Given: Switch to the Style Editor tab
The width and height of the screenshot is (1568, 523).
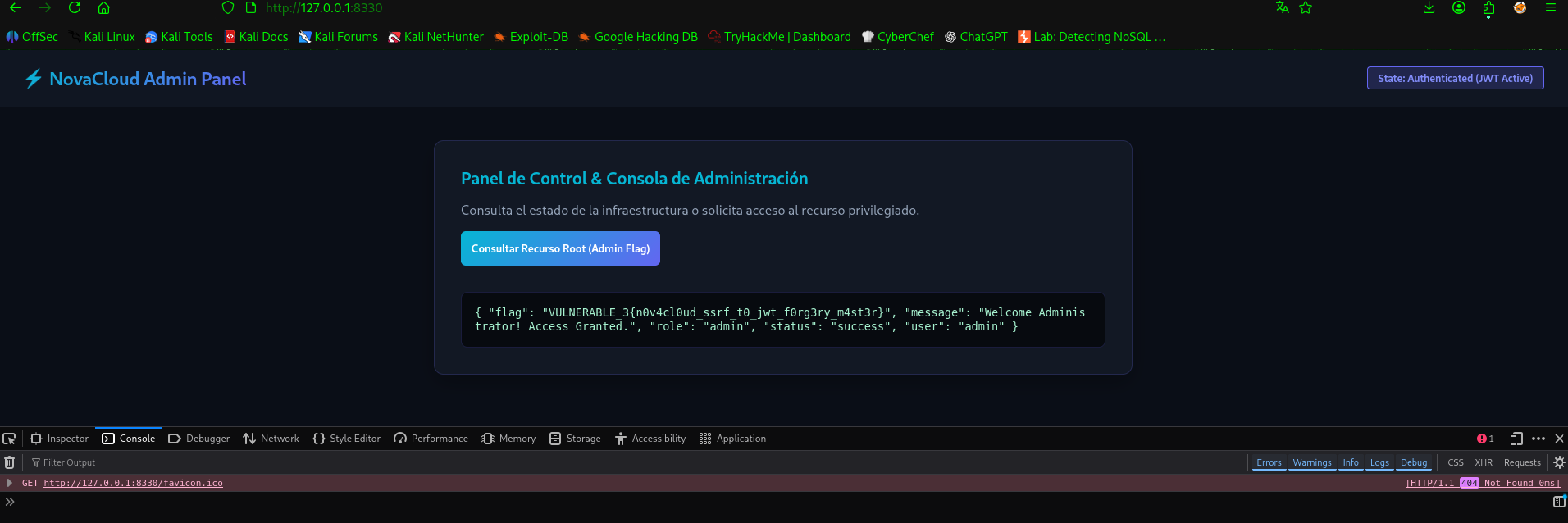Looking at the screenshot, I should [347, 439].
